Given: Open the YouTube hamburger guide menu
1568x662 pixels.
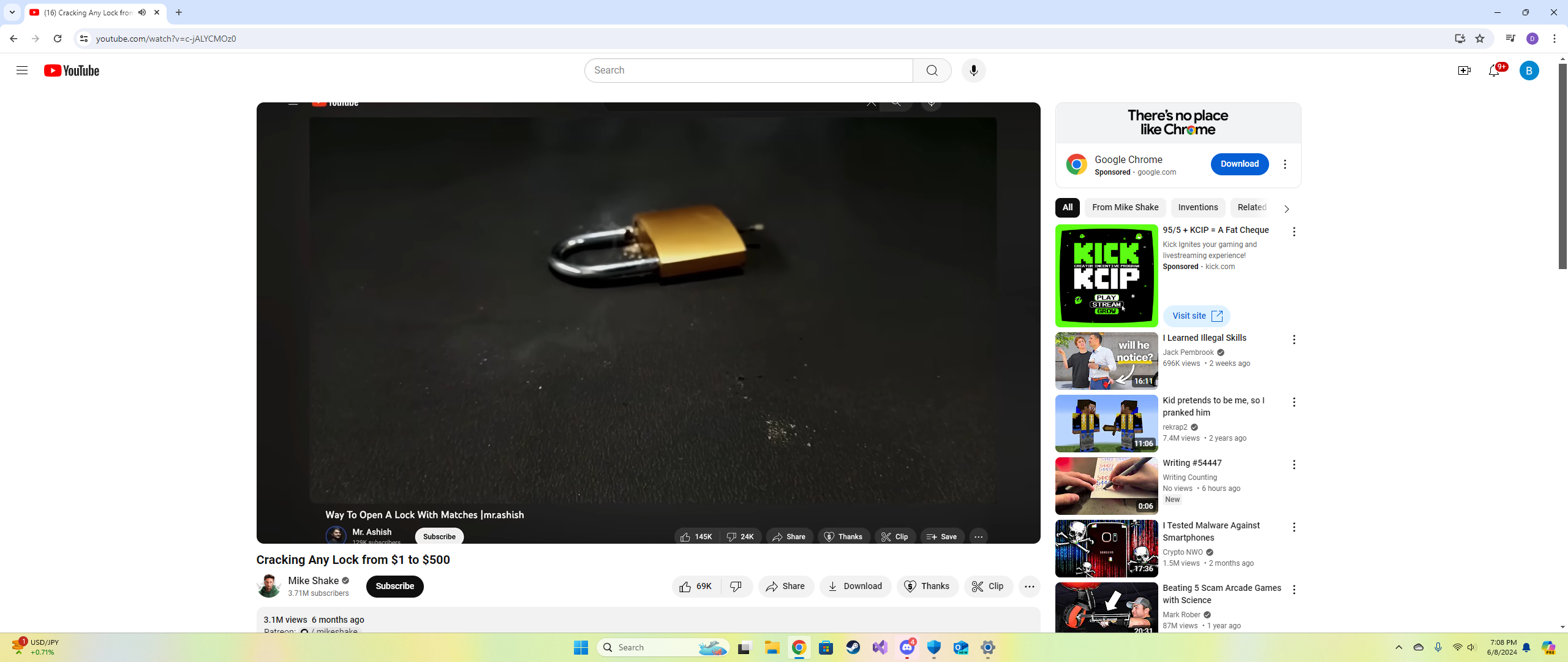Looking at the screenshot, I should click(x=22, y=70).
